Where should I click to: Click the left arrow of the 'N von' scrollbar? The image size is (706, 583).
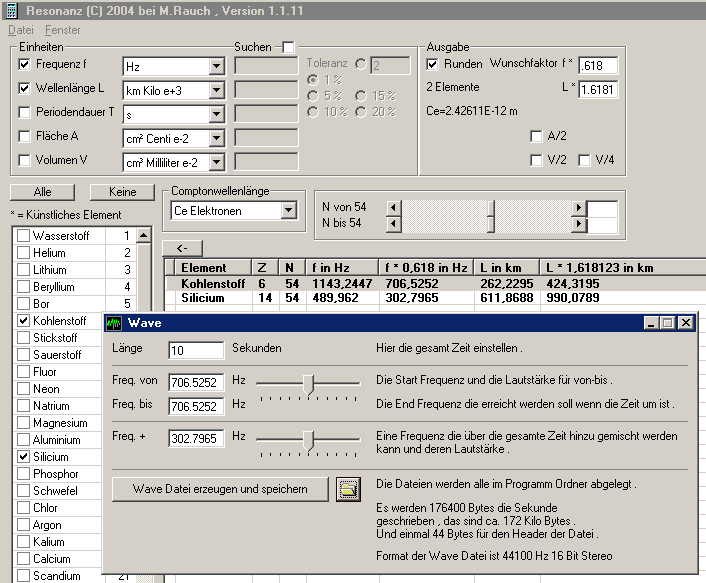click(393, 207)
